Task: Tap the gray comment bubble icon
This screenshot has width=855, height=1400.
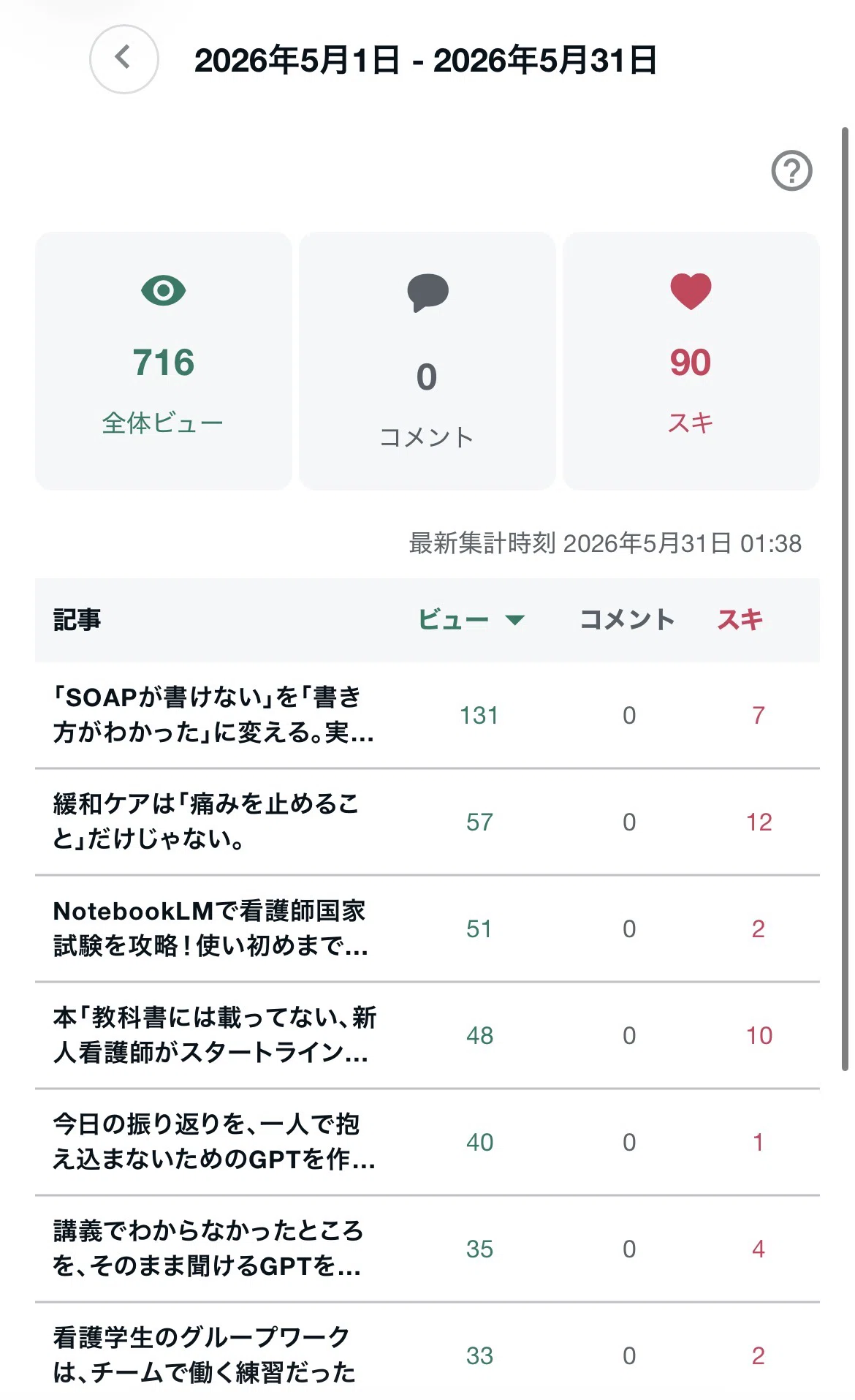Action: [427, 292]
